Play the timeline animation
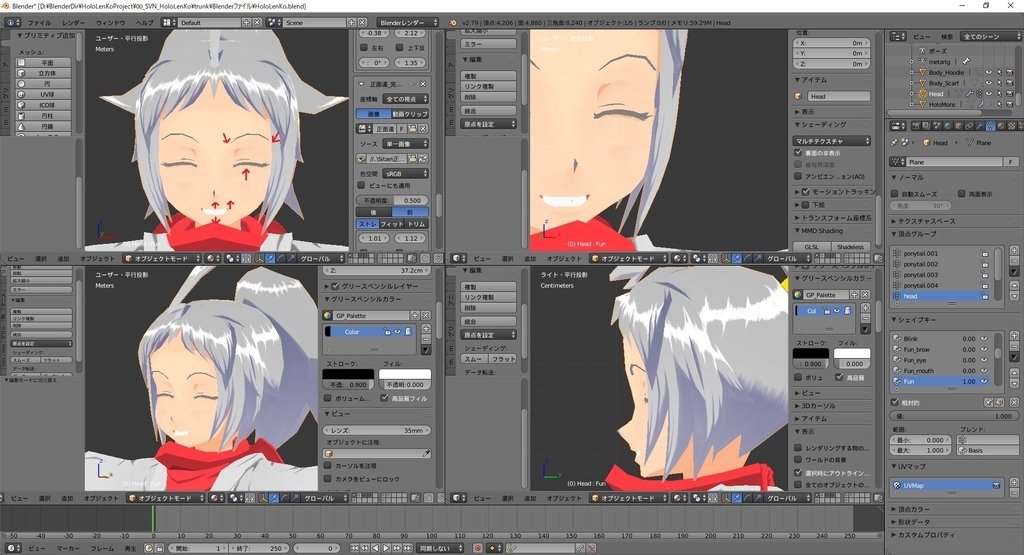The width and height of the screenshot is (1024, 555). (x=387, y=548)
